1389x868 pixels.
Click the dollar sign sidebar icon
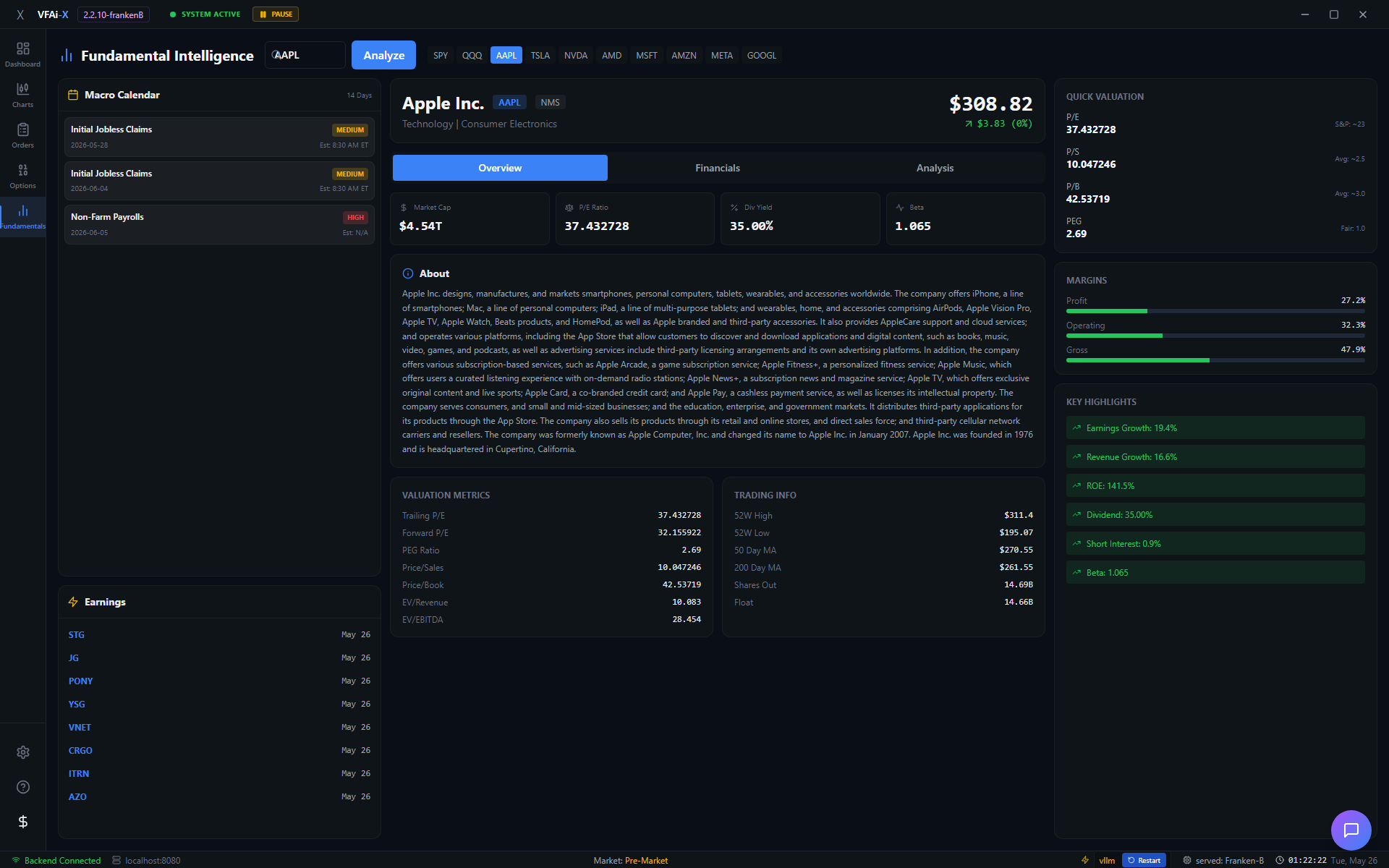pos(23,822)
